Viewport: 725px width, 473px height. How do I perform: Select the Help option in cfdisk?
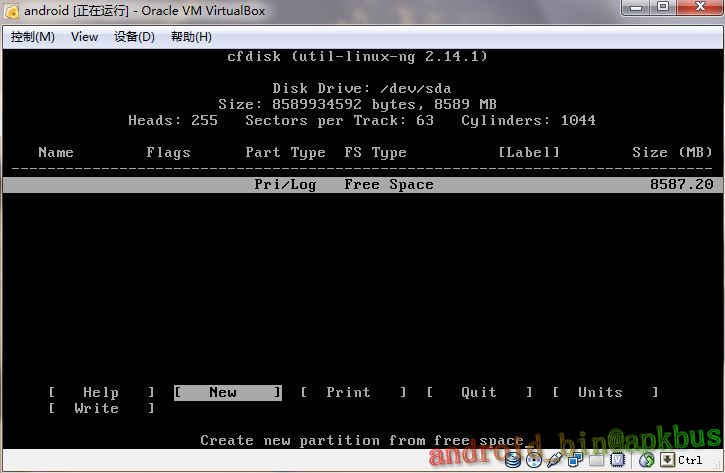point(101,393)
